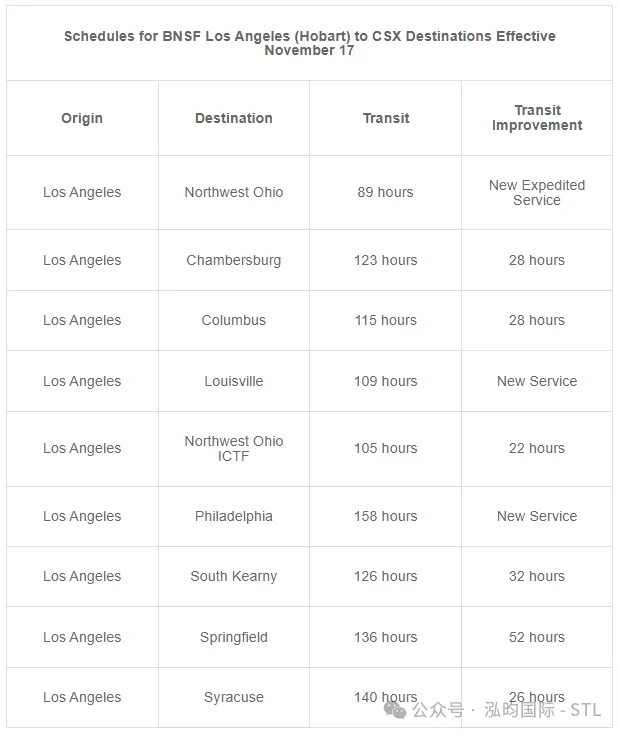This screenshot has width=620, height=735.
Task: Select the Destination column header
Action: tap(234, 118)
